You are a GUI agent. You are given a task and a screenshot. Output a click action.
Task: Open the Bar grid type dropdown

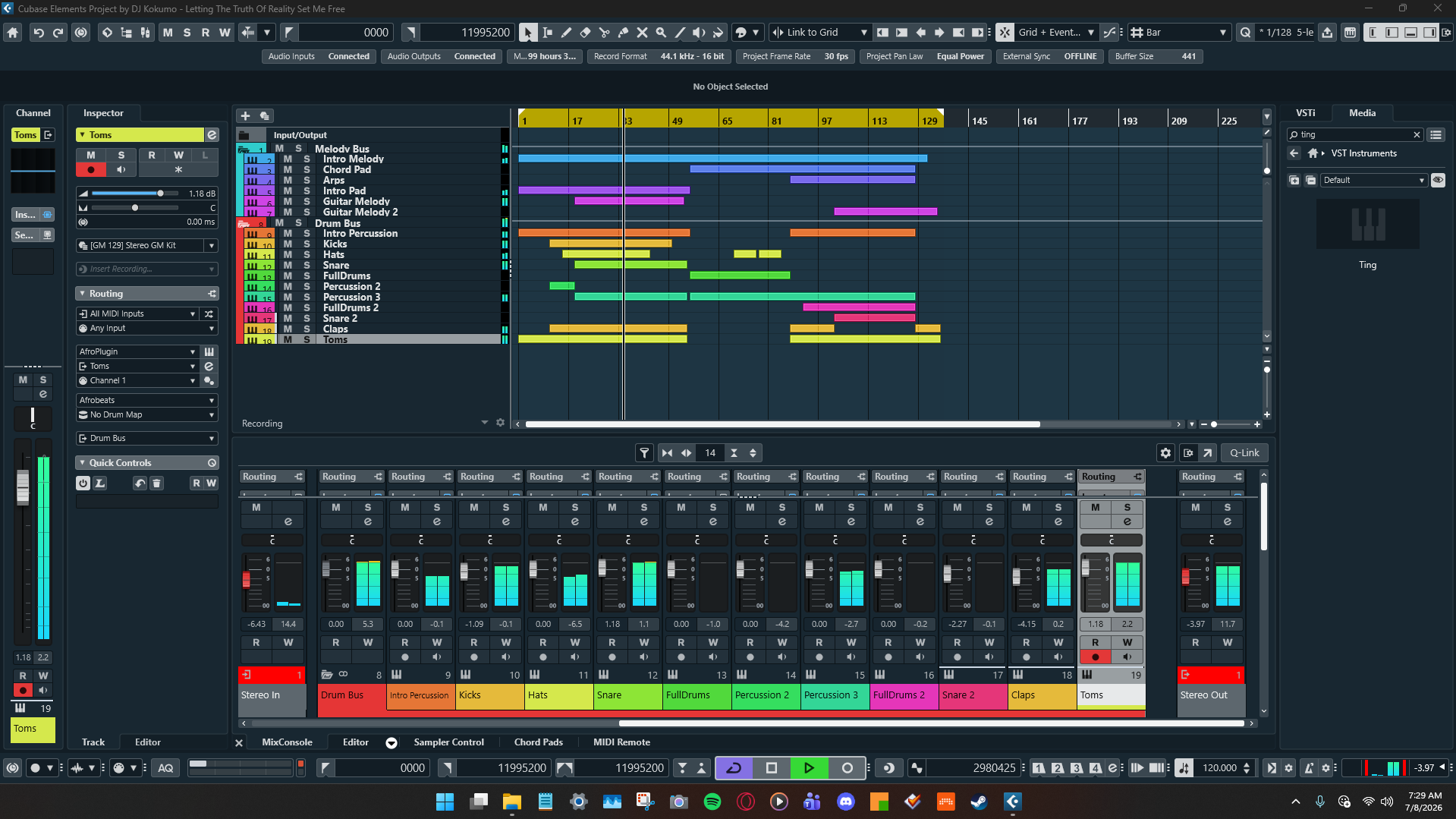point(1179,33)
